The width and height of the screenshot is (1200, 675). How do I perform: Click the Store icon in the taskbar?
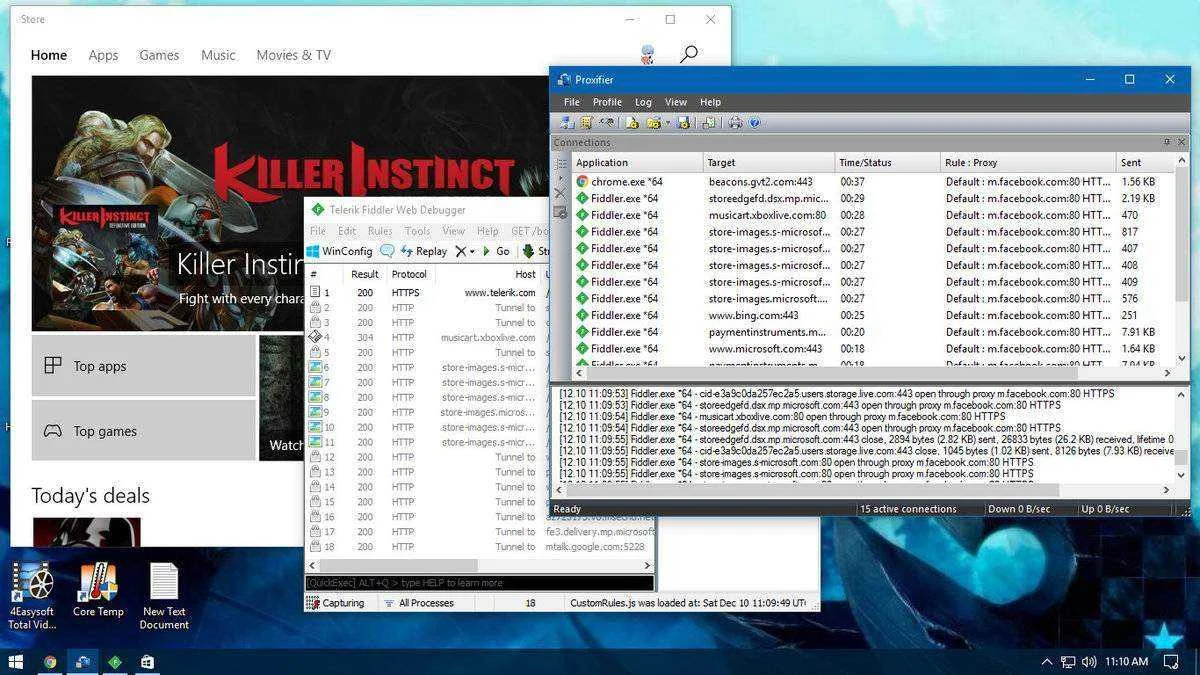[x=147, y=662]
